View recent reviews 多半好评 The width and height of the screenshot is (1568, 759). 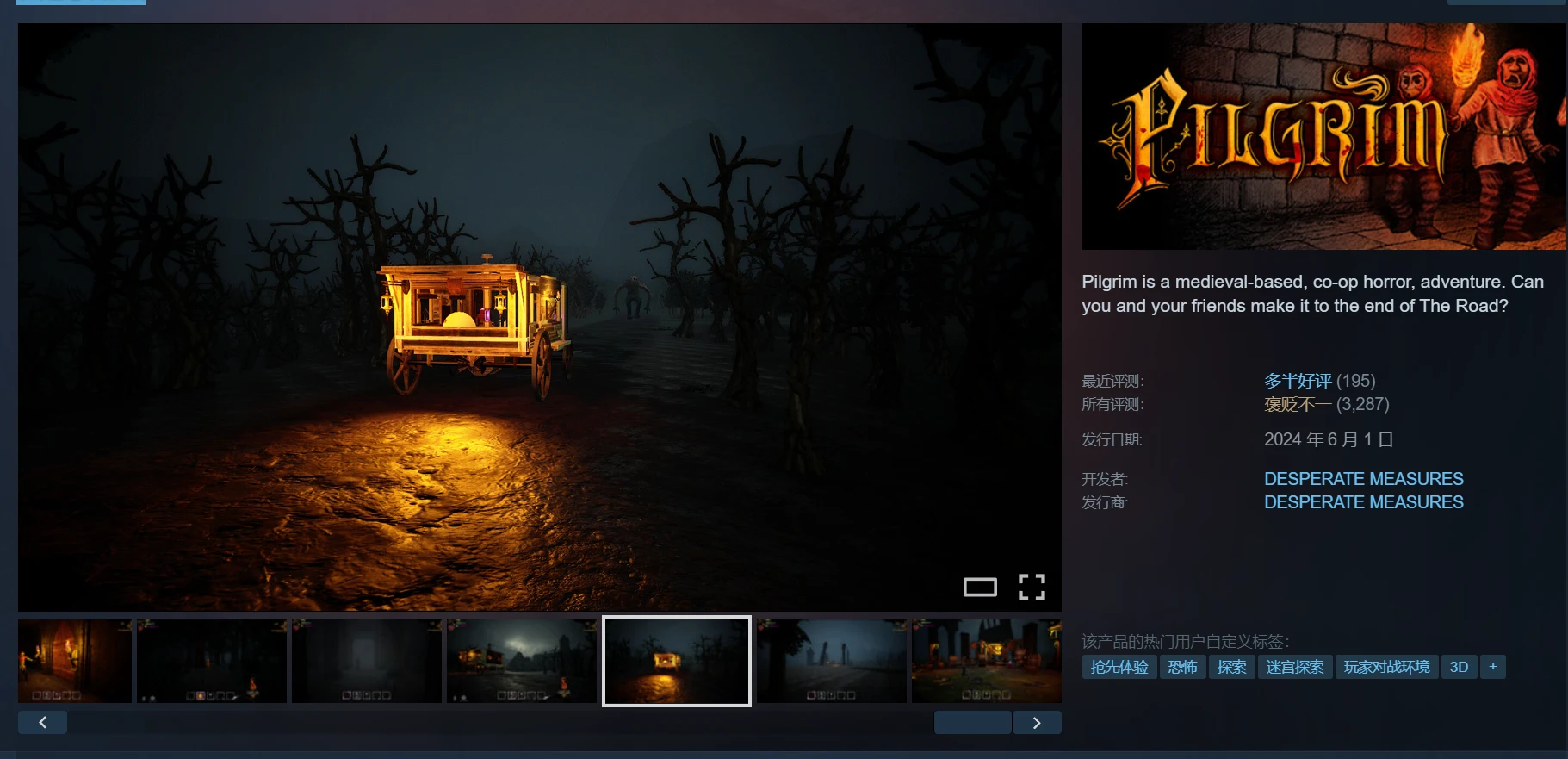[x=1298, y=381]
